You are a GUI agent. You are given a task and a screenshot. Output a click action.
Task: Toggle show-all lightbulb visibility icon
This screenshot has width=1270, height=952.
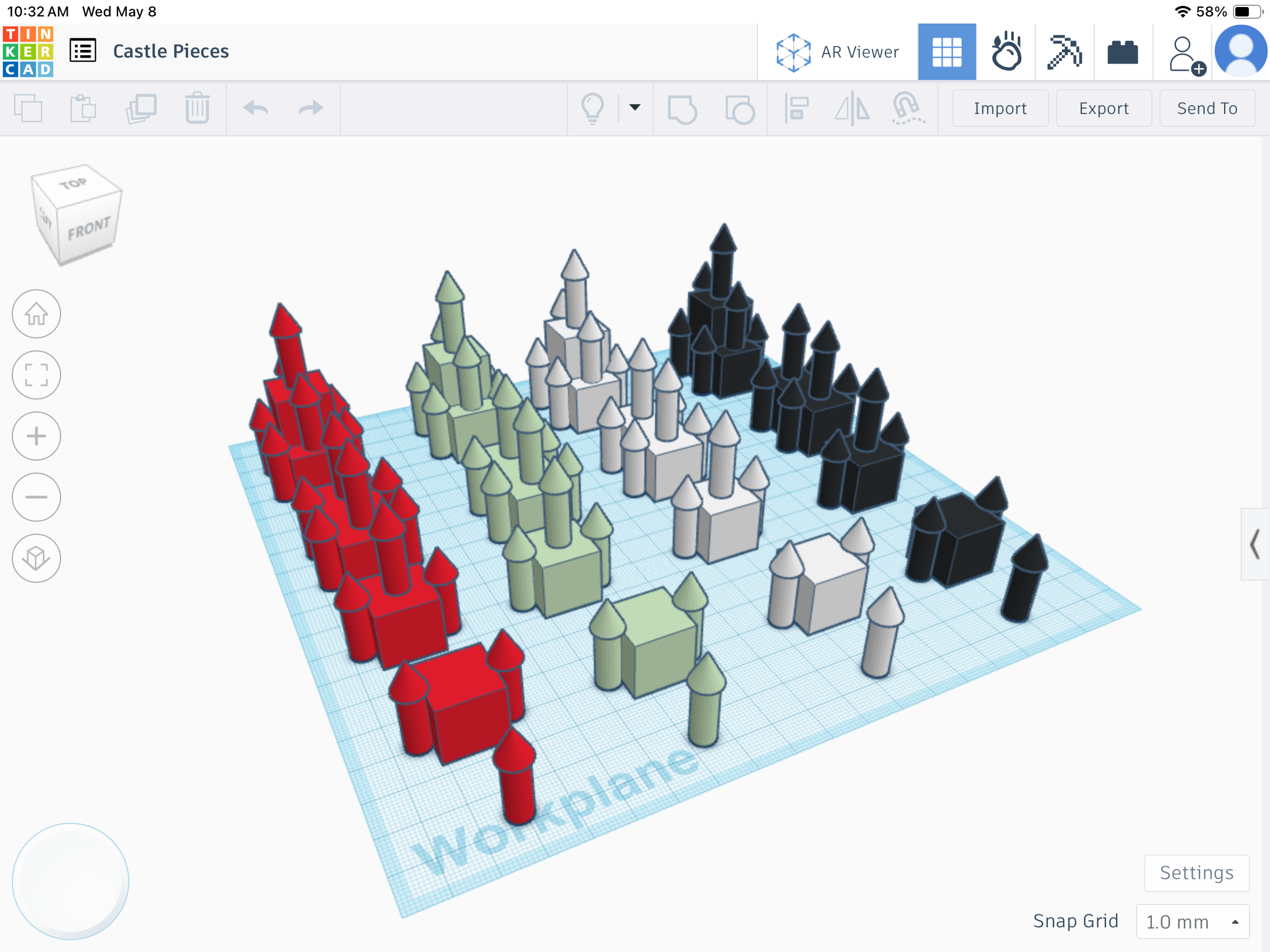(593, 108)
